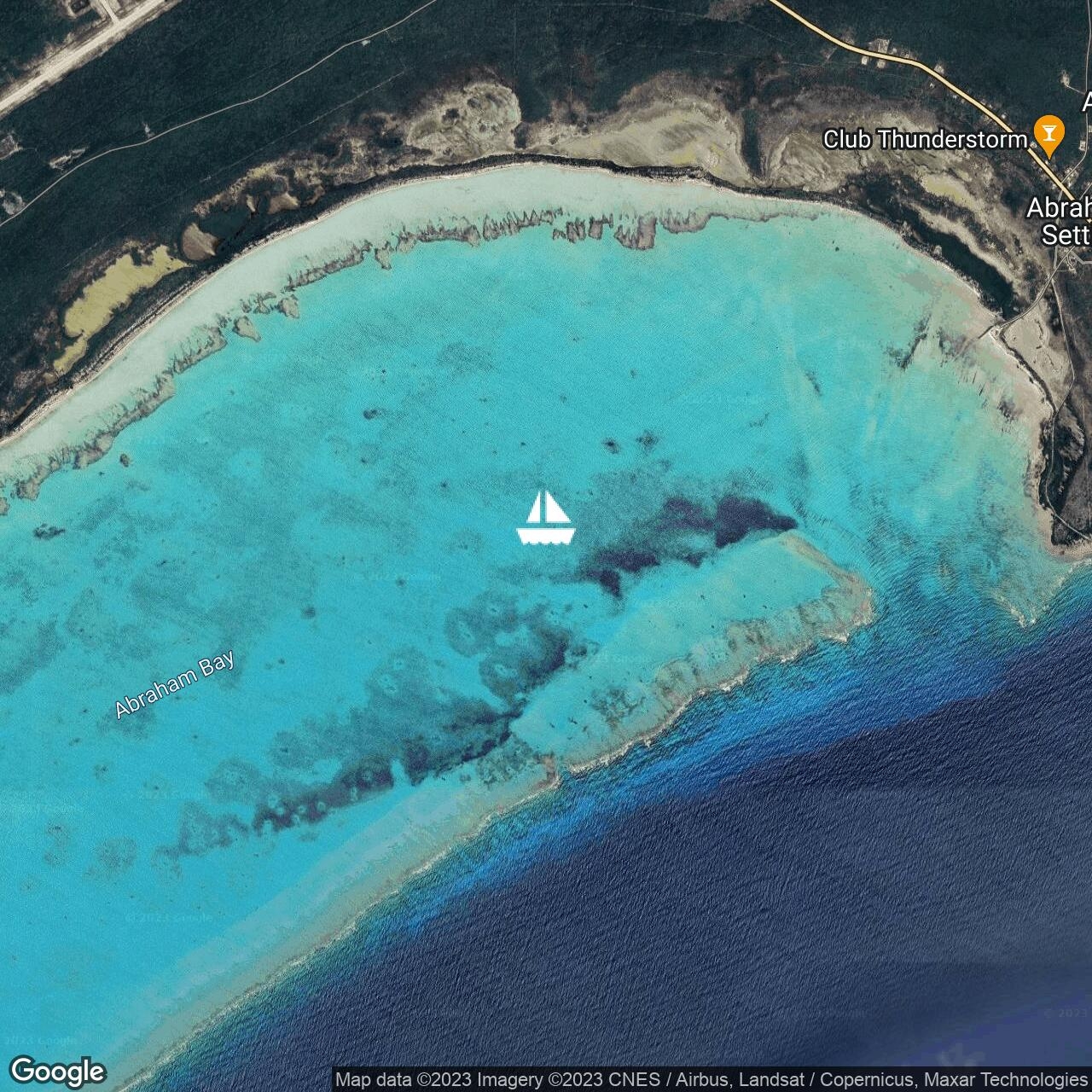The width and height of the screenshot is (1092, 1092).
Task: Click the Abraham Bay water label
Action: [x=175, y=685]
